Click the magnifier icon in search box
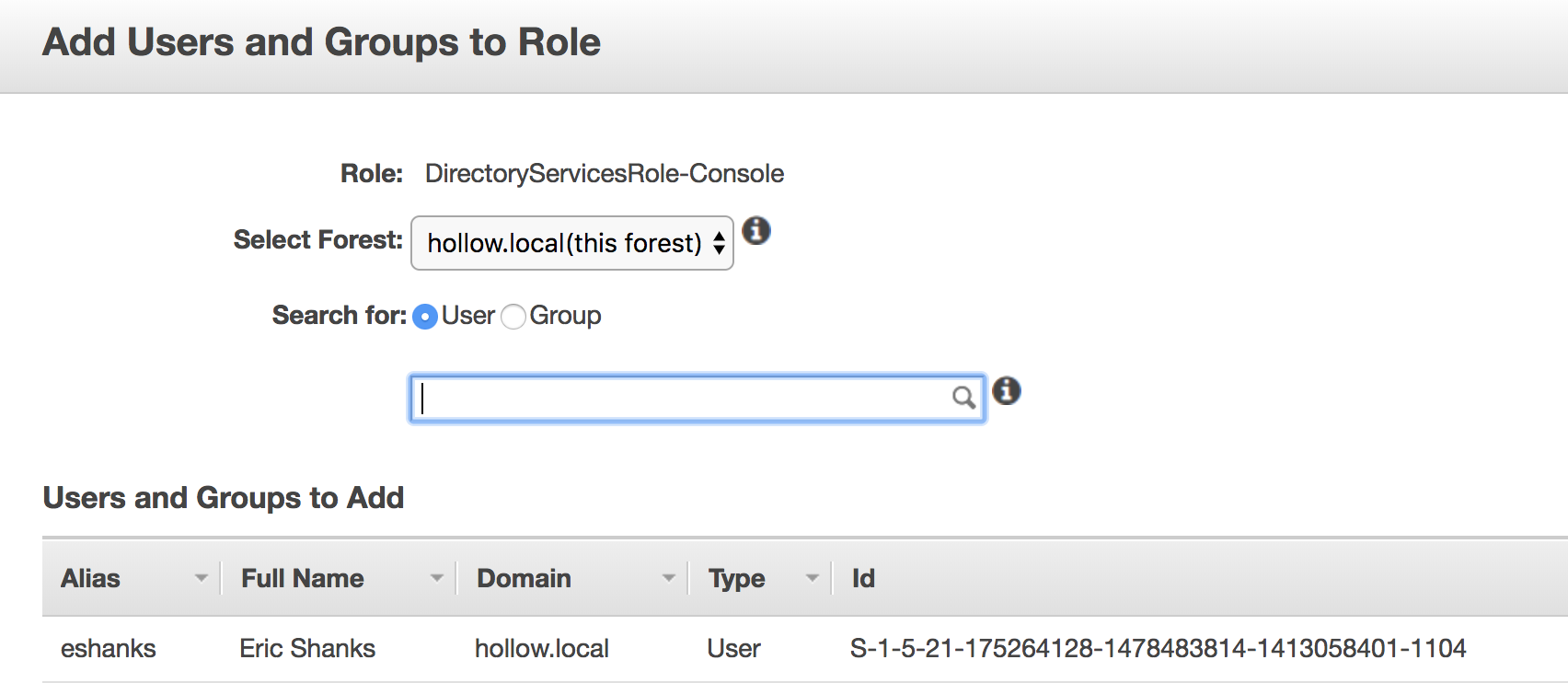 click(x=963, y=398)
